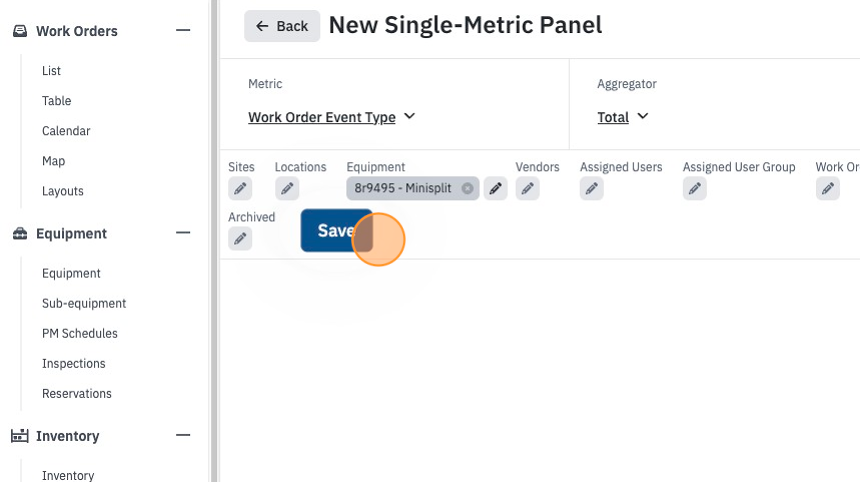
Task: Open Inspections in the sidebar
Action: tap(73, 364)
